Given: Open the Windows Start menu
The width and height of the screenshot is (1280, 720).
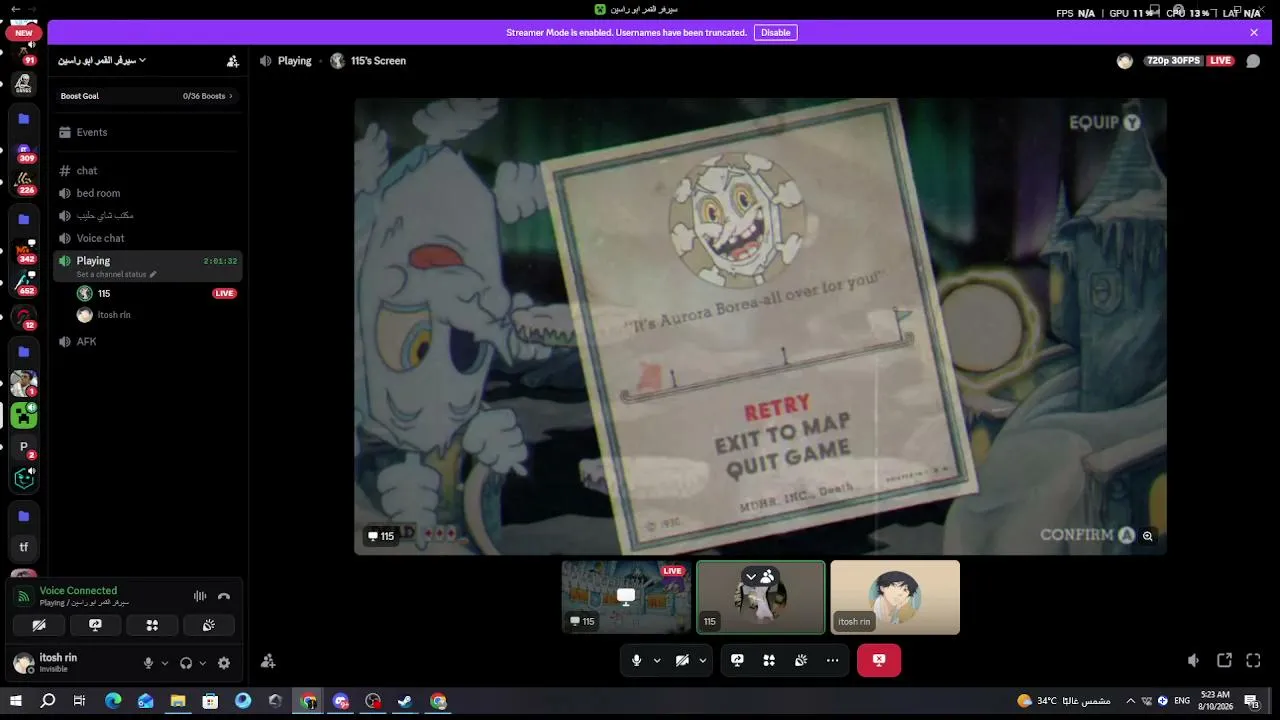Looking at the screenshot, I should point(16,701).
